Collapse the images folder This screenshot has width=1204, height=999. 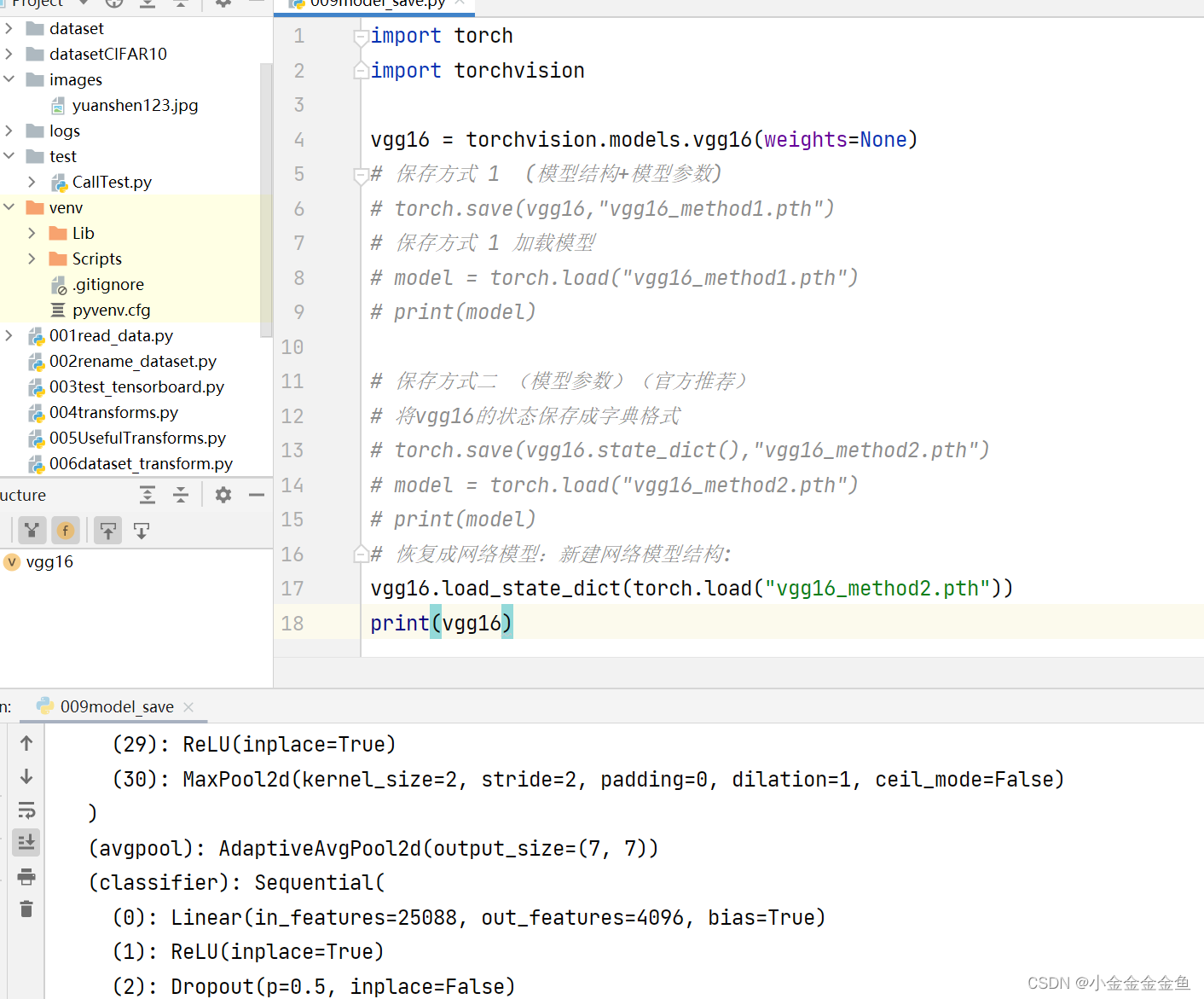[x=9, y=79]
